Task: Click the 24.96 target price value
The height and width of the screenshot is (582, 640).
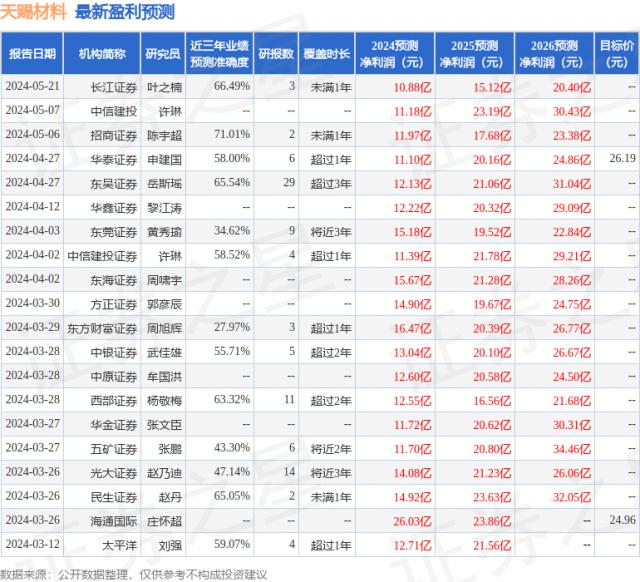Action: pyautogui.click(x=621, y=520)
